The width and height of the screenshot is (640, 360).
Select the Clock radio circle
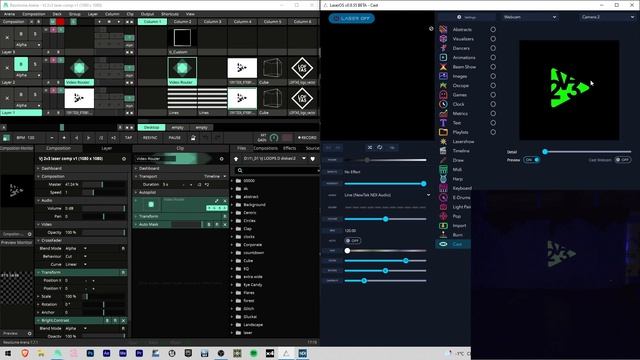493,104
